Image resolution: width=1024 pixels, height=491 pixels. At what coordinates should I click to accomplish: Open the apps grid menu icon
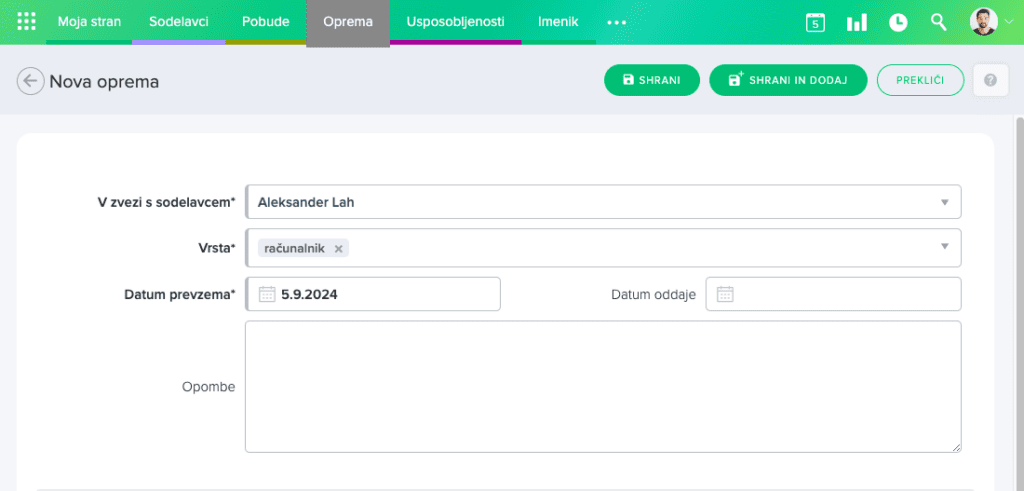(27, 22)
